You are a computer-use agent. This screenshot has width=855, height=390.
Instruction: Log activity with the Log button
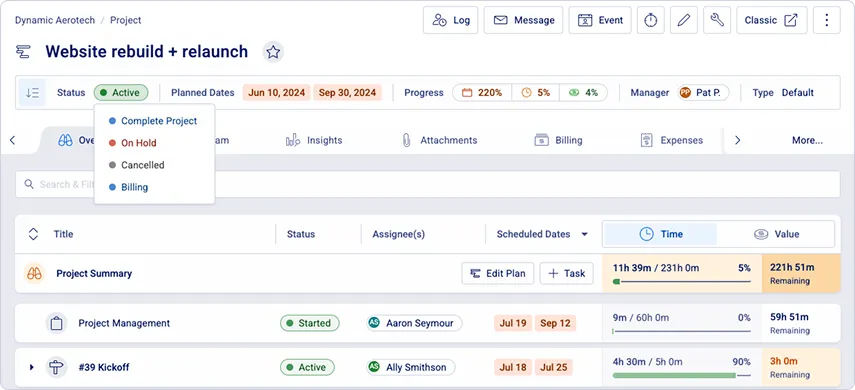[x=450, y=20]
